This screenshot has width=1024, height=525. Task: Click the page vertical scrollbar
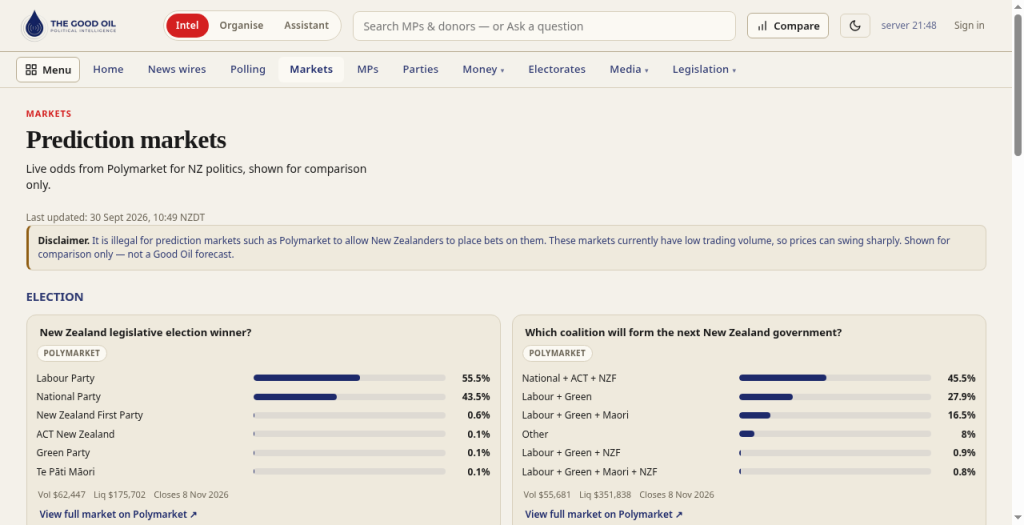(x=1017, y=85)
